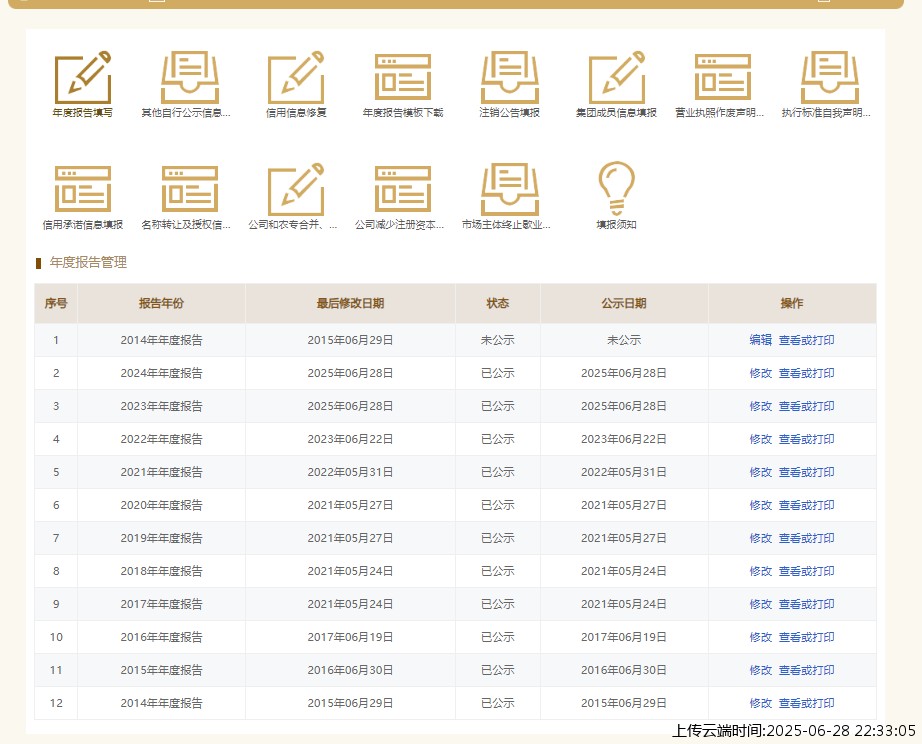Screen dimensions: 922x744
Task: Select the 2019年年度报告 cell
Action: tap(161, 538)
